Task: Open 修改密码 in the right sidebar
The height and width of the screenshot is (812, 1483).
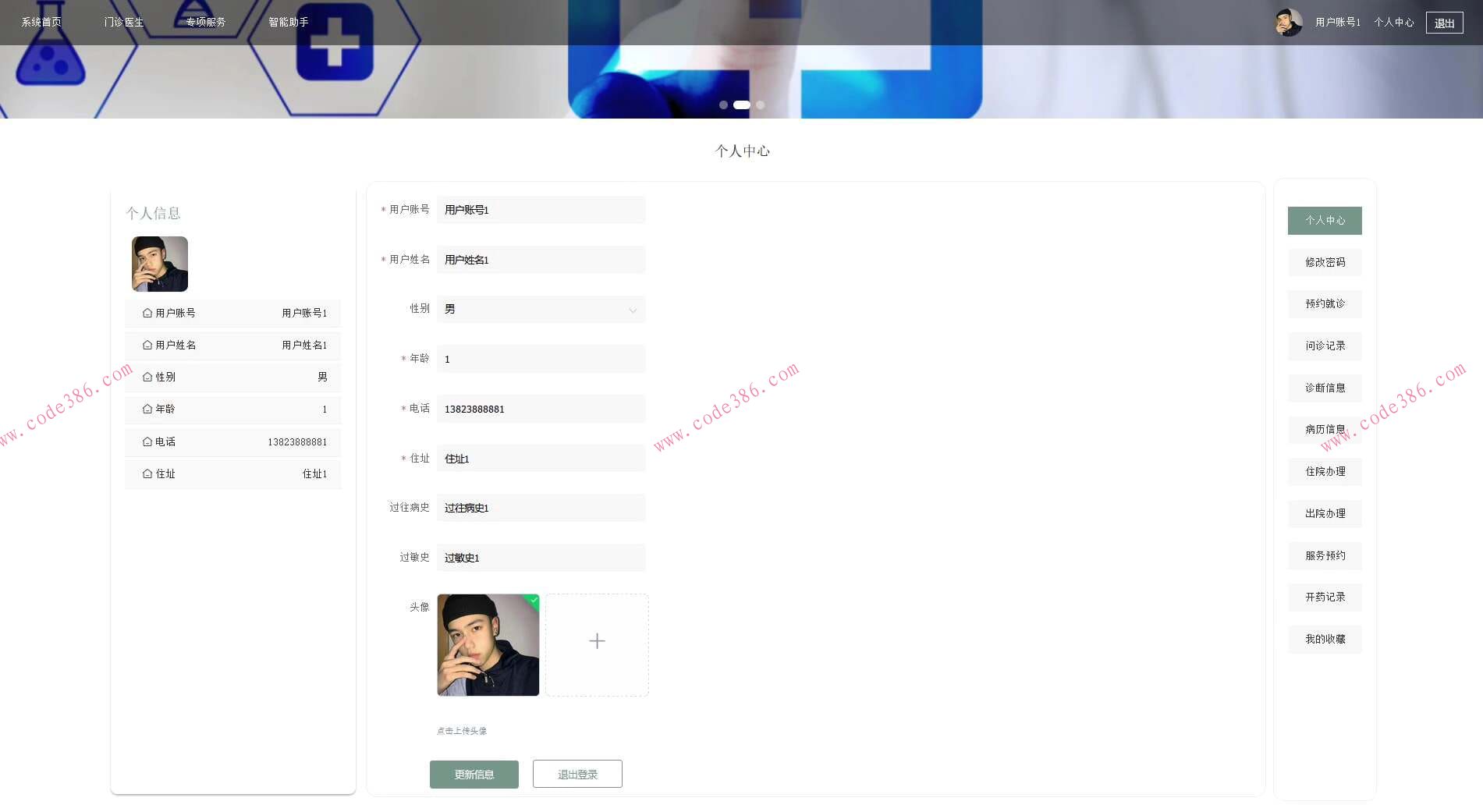Action: 1324,262
